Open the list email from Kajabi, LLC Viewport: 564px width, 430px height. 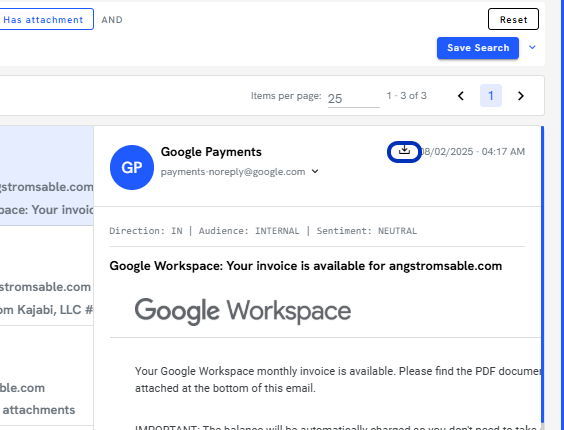tap(47, 276)
